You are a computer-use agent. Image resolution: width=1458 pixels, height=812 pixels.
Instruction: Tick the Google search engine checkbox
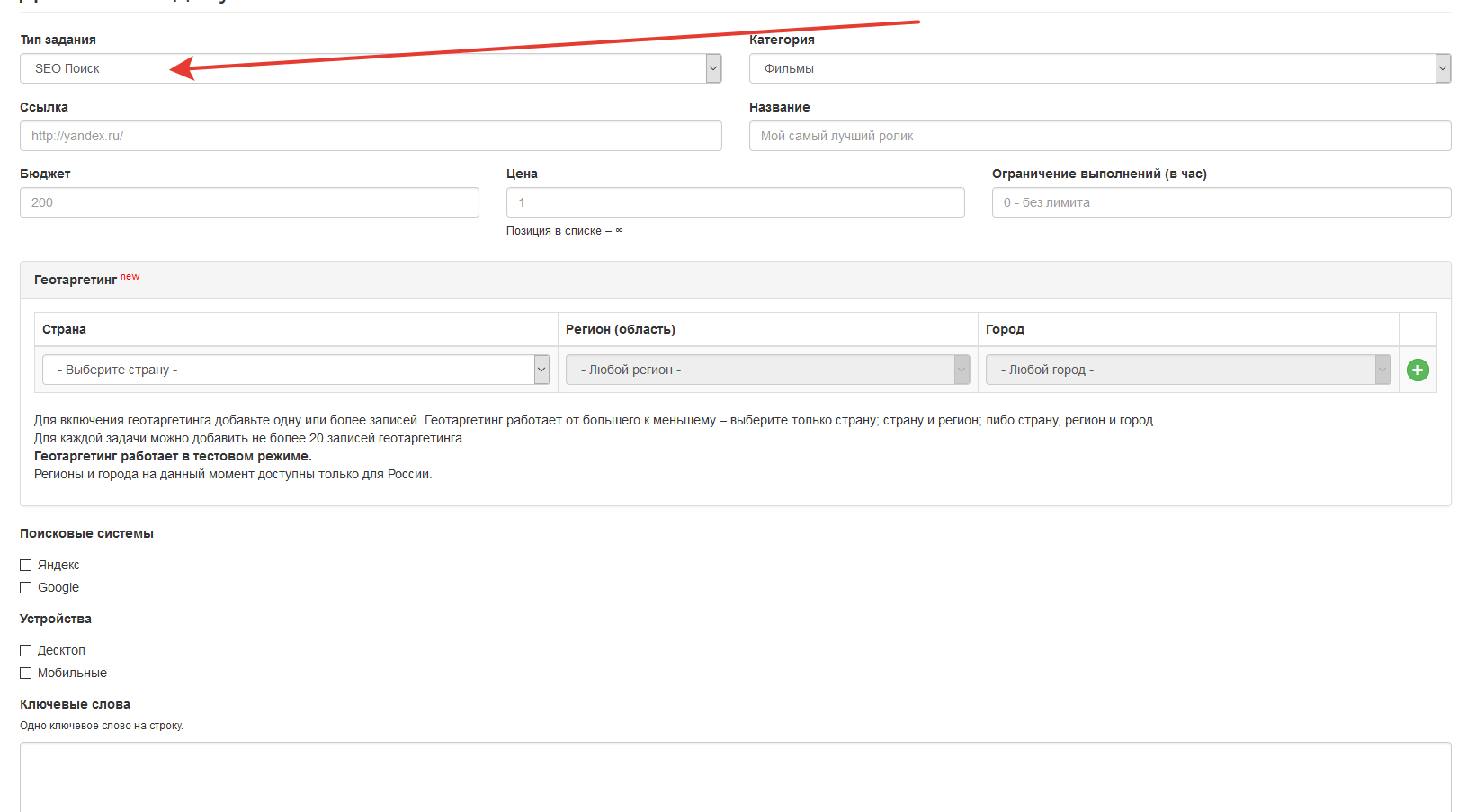tap(26, 587)
